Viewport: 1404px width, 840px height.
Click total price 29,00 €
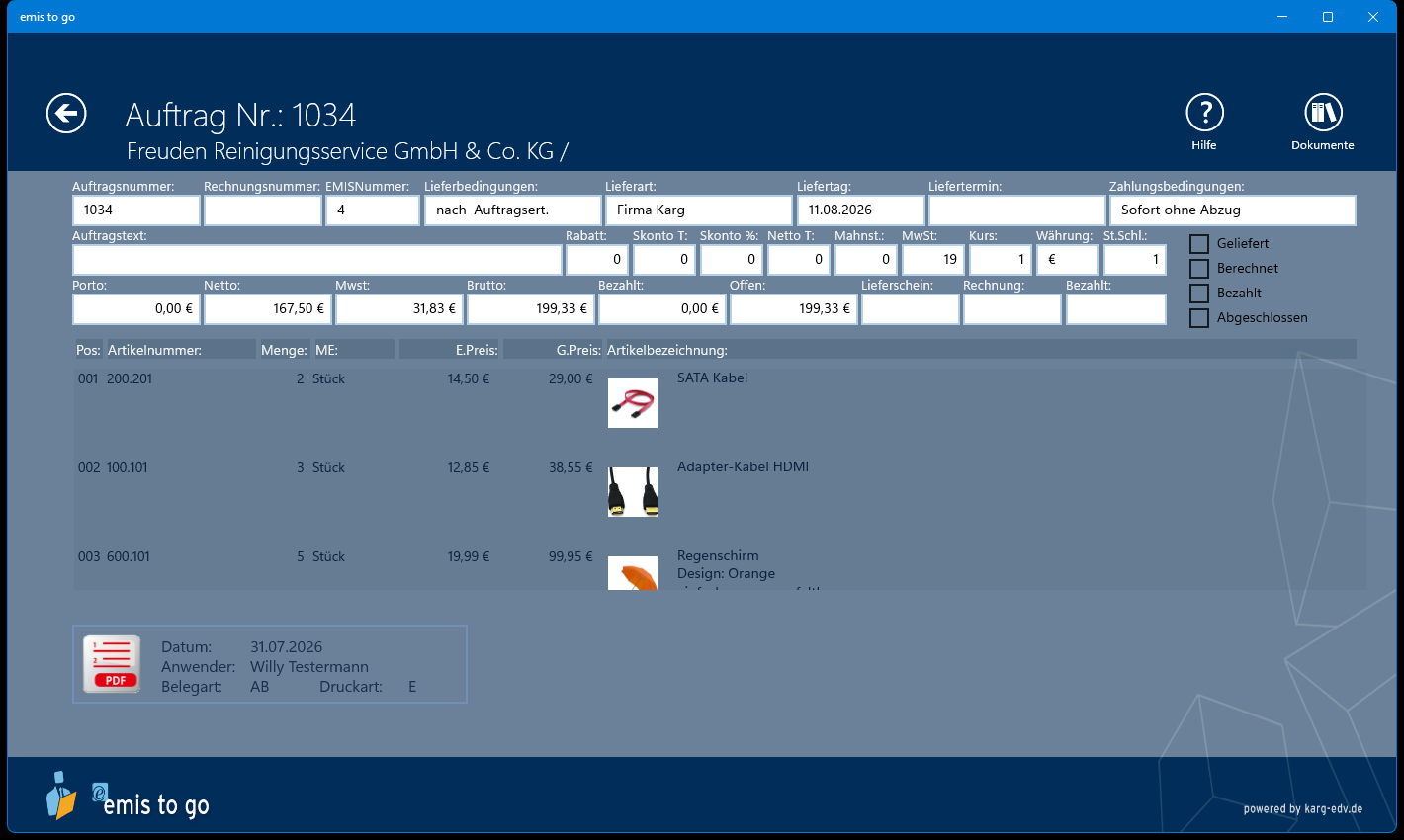pyautogui.click(x=570, y=378)
